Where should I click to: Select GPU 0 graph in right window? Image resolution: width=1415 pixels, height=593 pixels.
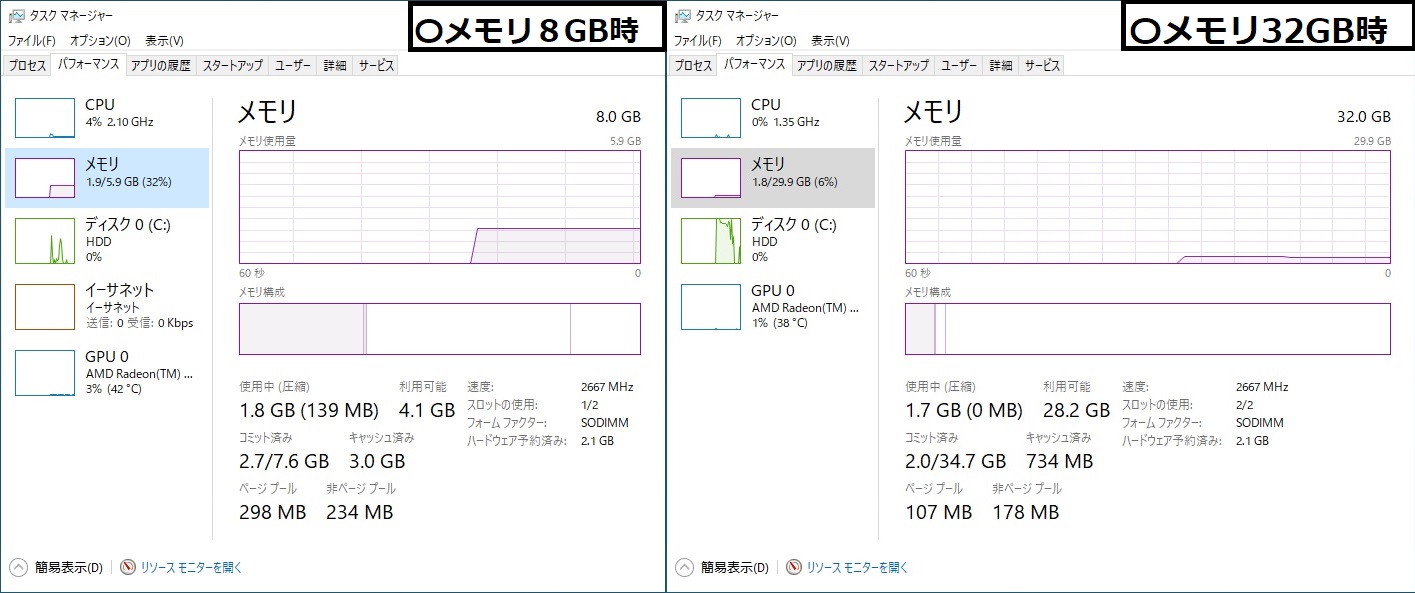click(711, 307)
